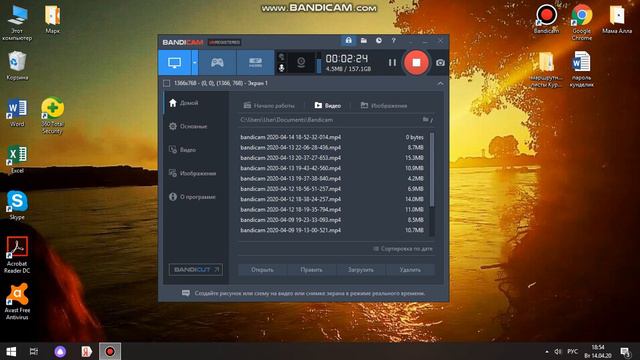Click the Загрузить button

361,270
